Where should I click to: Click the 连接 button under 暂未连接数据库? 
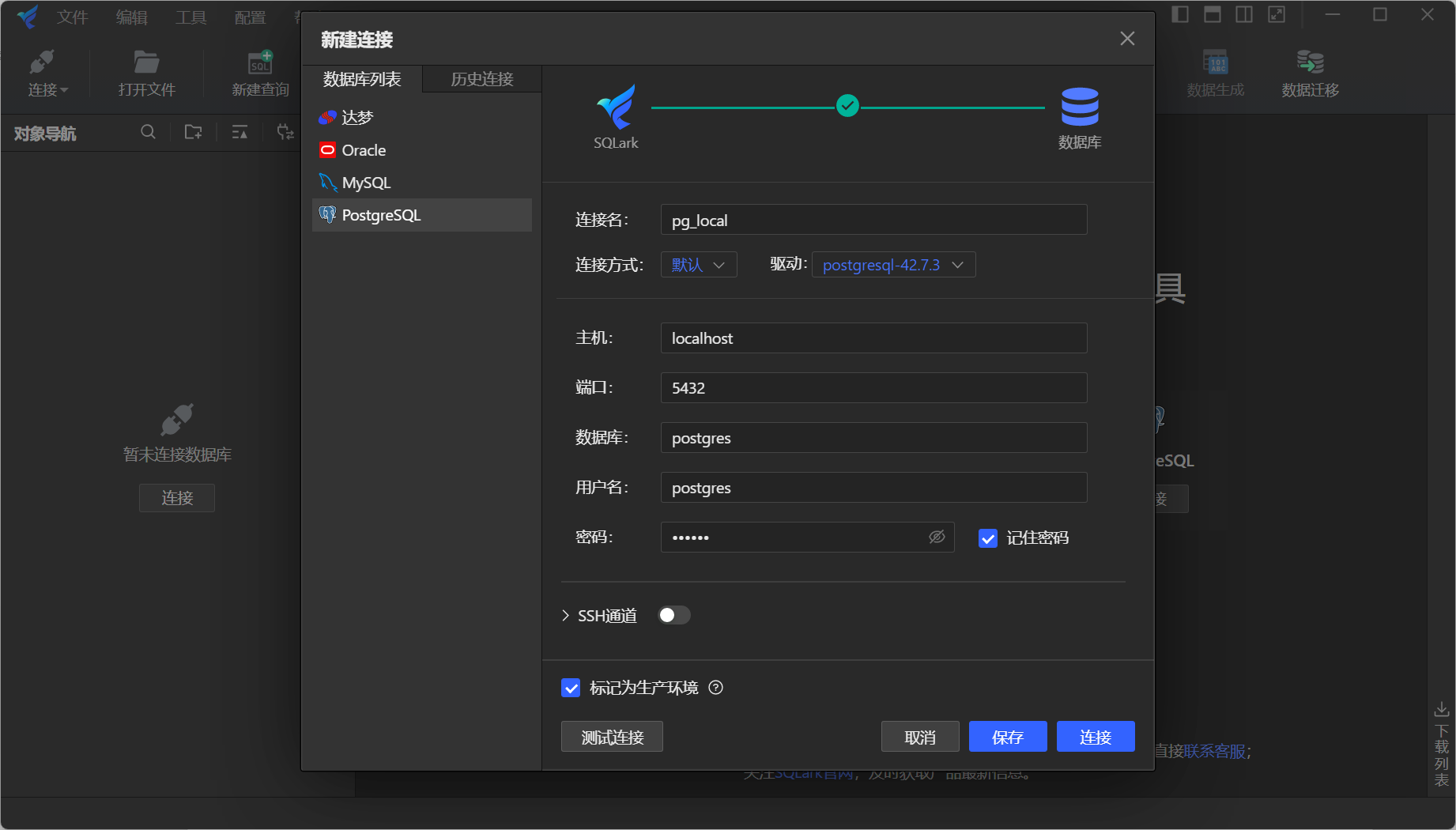click(177, 498)
